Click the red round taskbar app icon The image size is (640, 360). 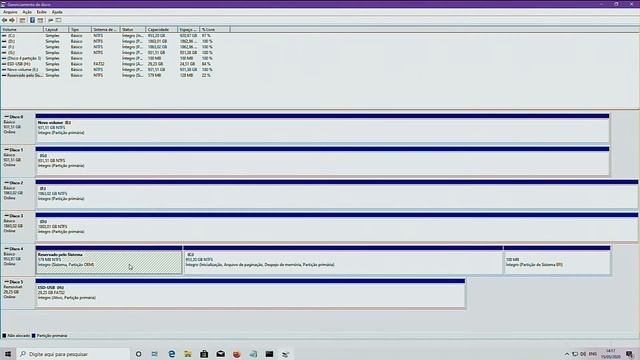237,354
